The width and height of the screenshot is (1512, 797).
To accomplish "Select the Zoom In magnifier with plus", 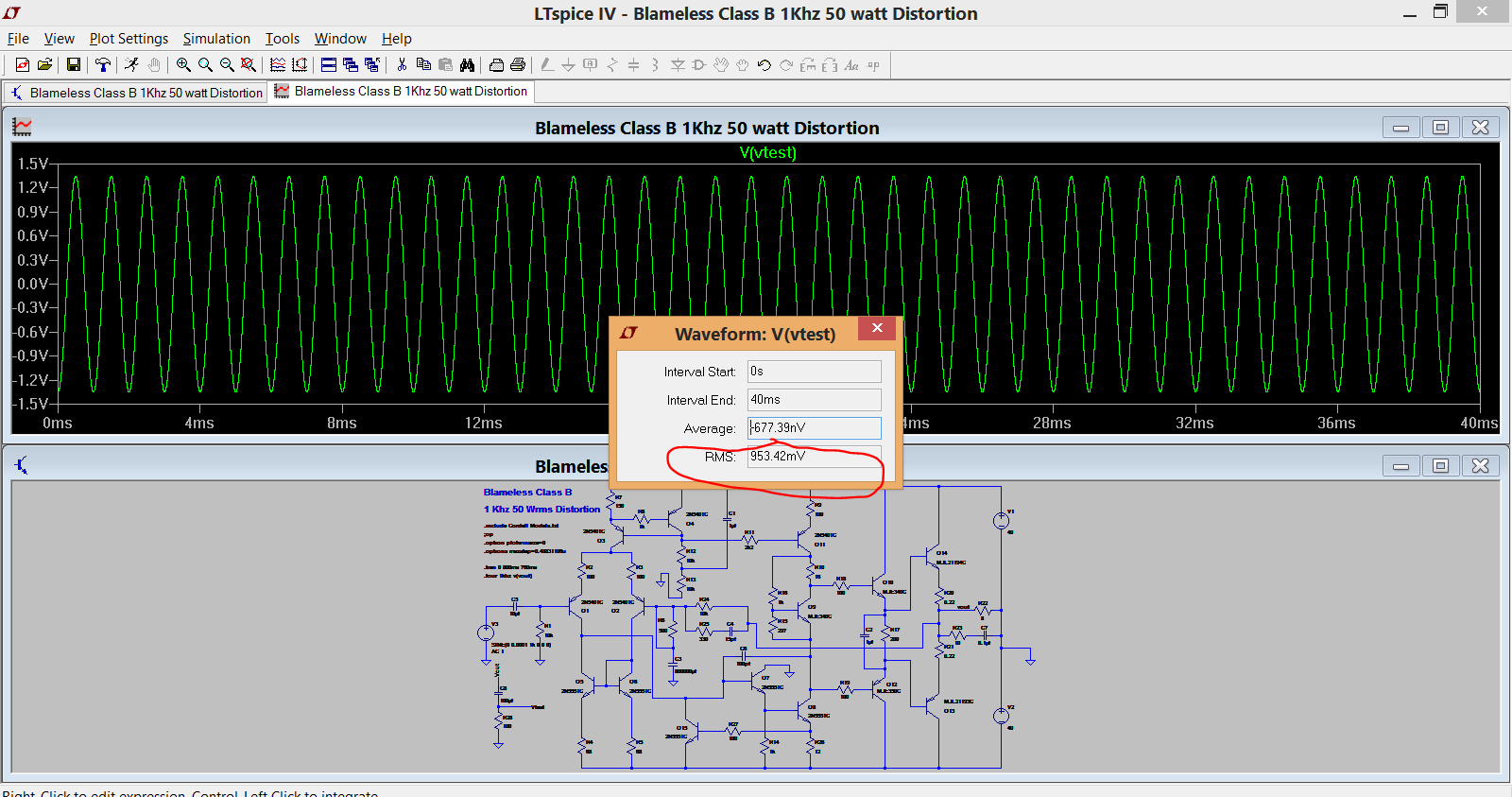I will (183, 65).
